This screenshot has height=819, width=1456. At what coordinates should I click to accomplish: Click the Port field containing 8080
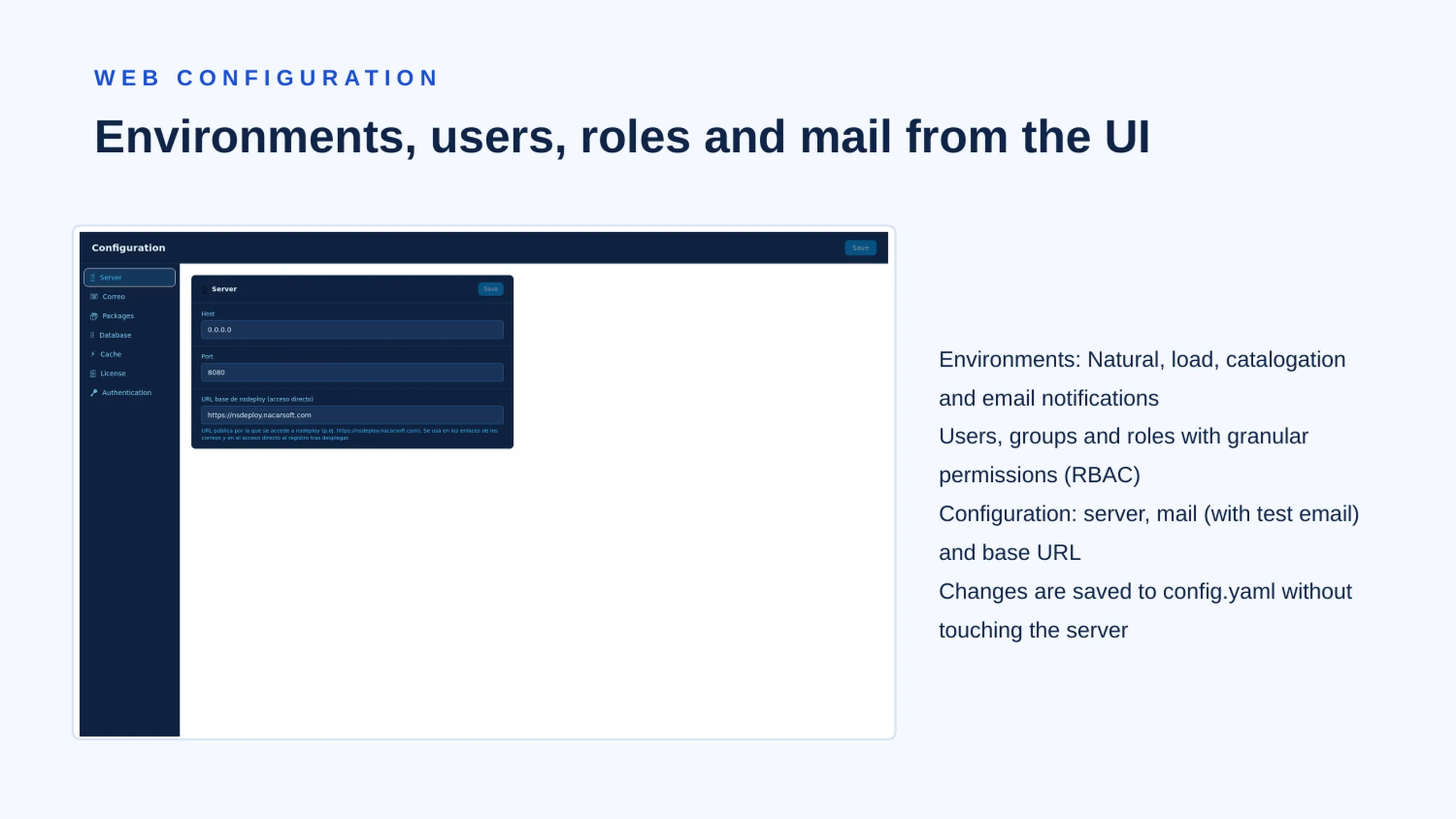coord(352,373)
